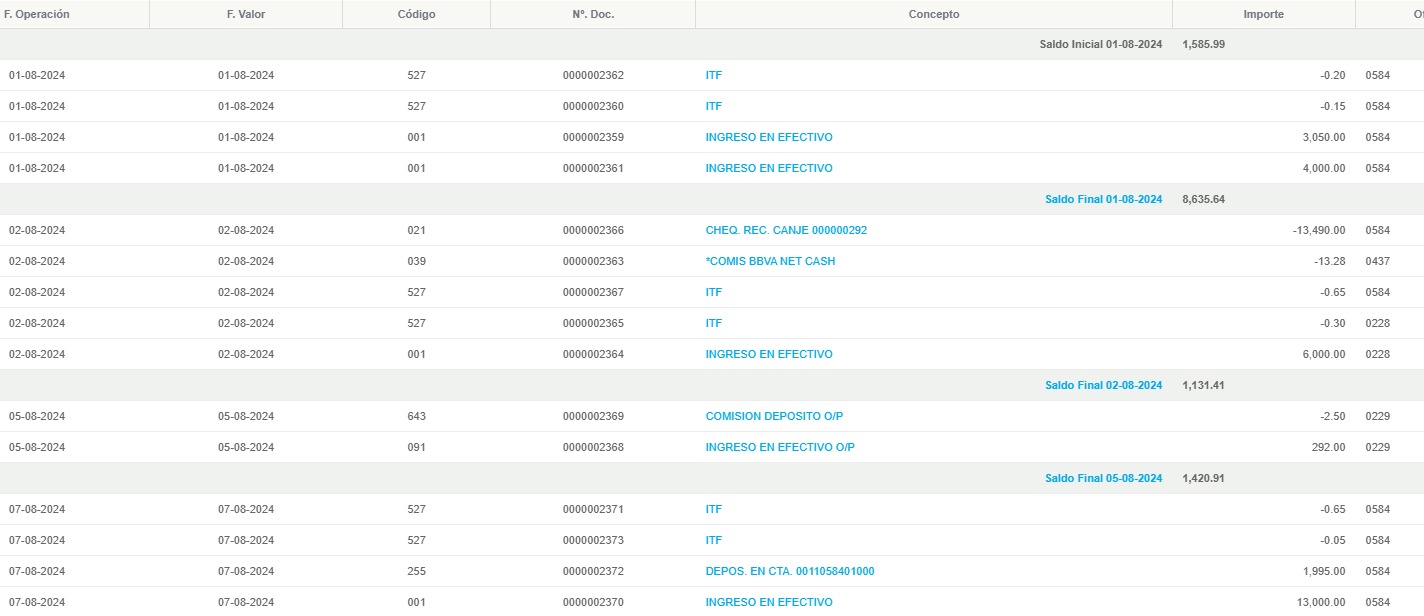Open Saldo Final 02-08-2024 link
Screen dimensions: 1424x616
tap(1104, 385)
